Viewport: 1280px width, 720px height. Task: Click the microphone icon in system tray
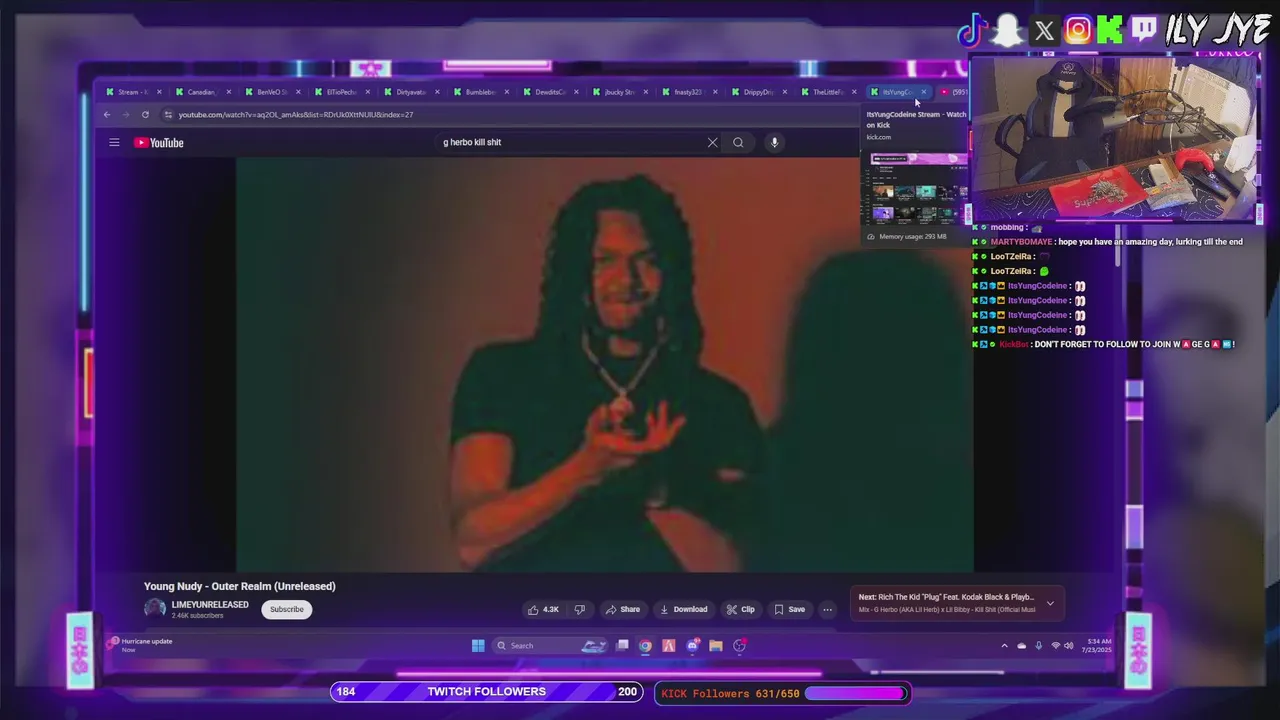coord(1038,646)
